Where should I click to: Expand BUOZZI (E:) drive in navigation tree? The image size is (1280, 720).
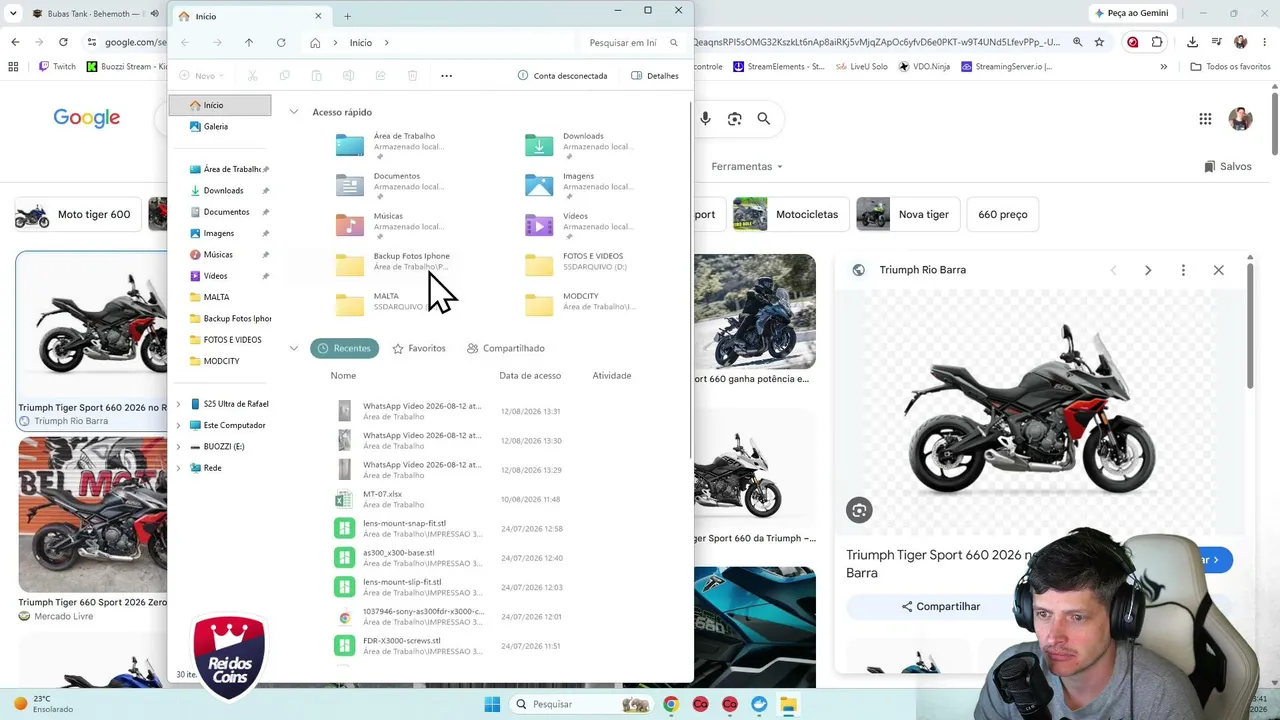click(178, 446)
